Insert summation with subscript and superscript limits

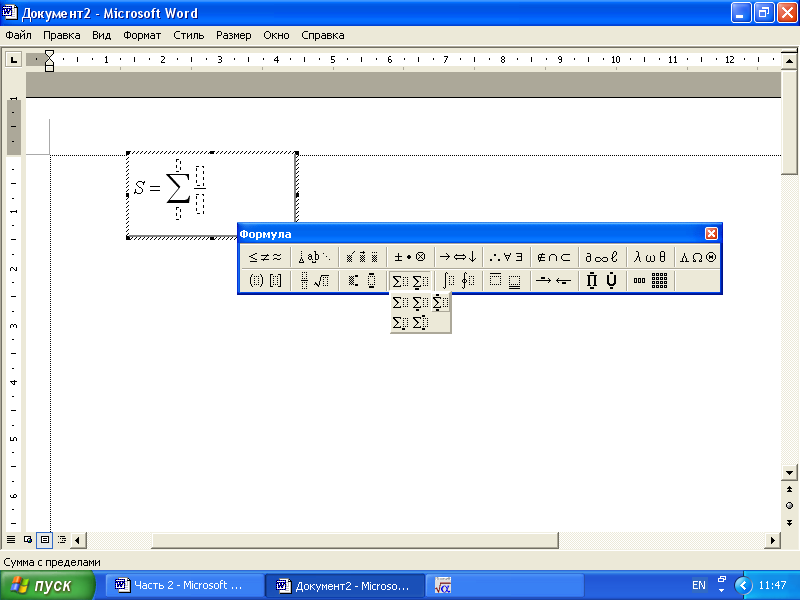click(x=420, y=322)
